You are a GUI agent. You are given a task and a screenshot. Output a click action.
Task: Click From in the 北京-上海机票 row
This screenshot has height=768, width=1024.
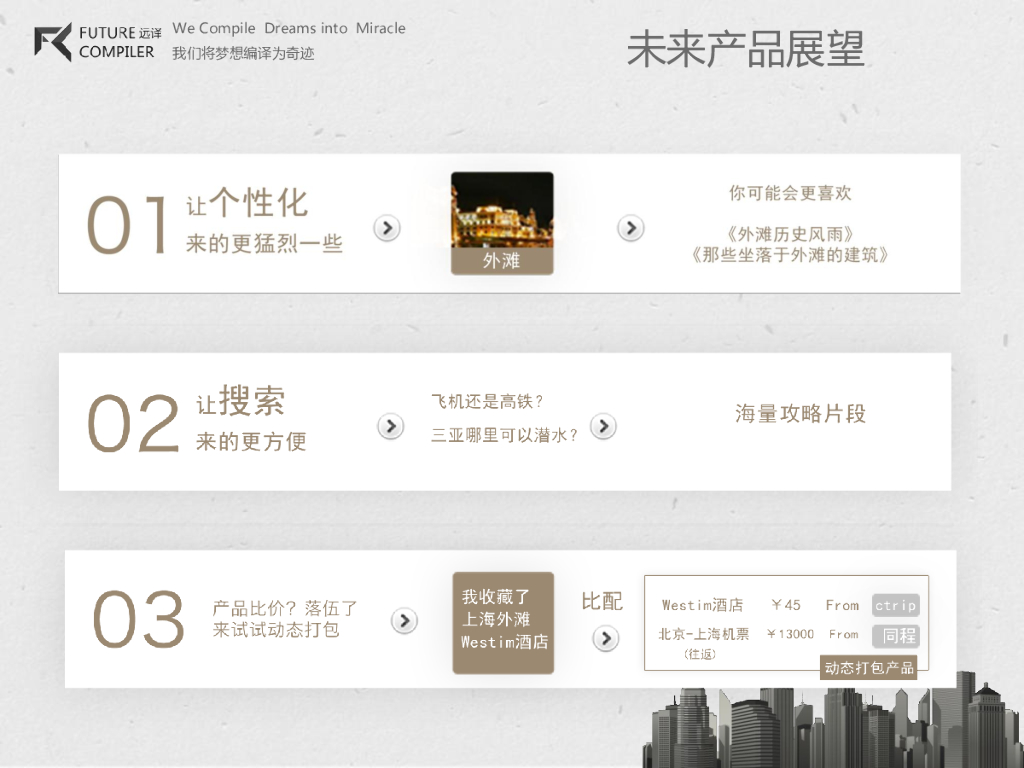[x=843, y=634]
